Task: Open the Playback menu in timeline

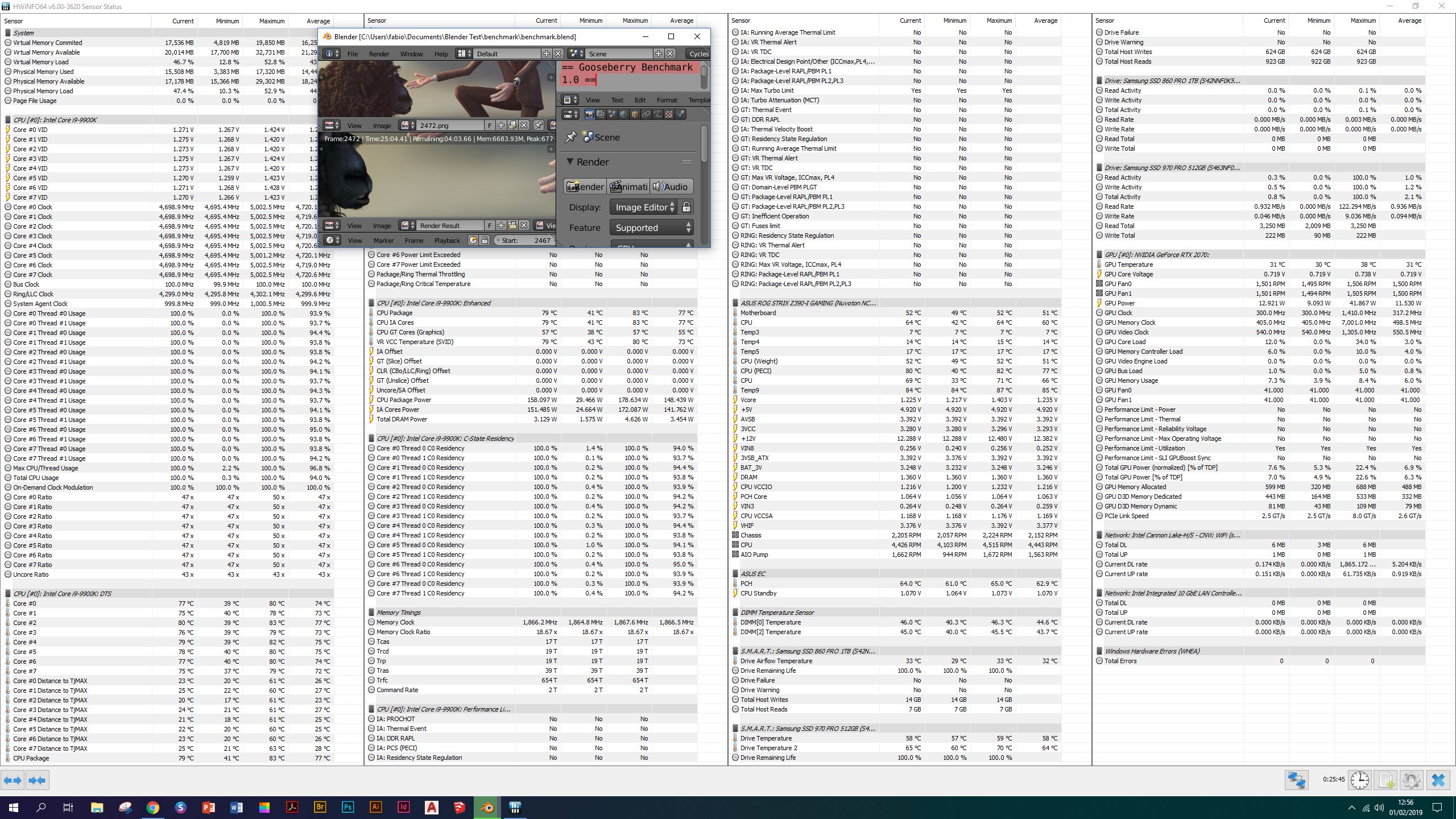Action: pyautogui.click(x=447, y=240)
